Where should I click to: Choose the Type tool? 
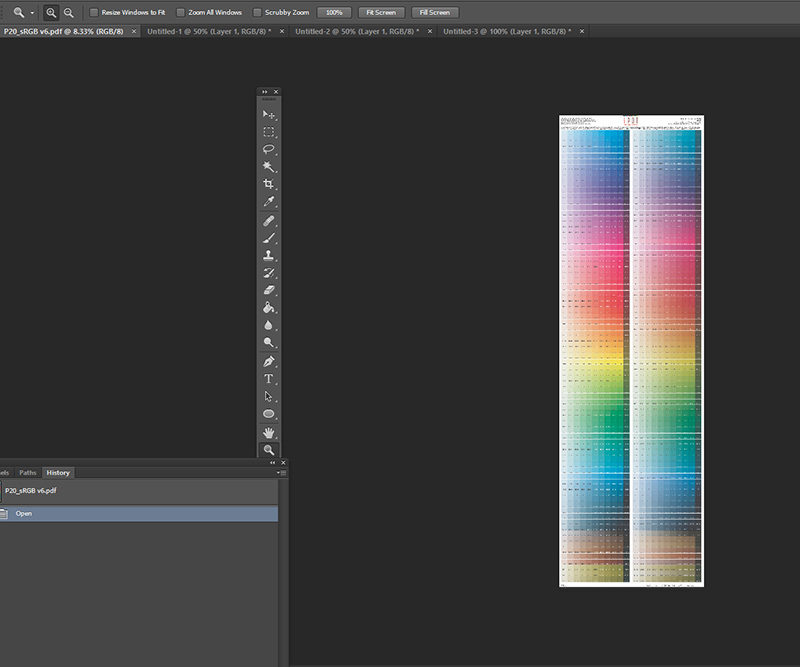point(269,379)
